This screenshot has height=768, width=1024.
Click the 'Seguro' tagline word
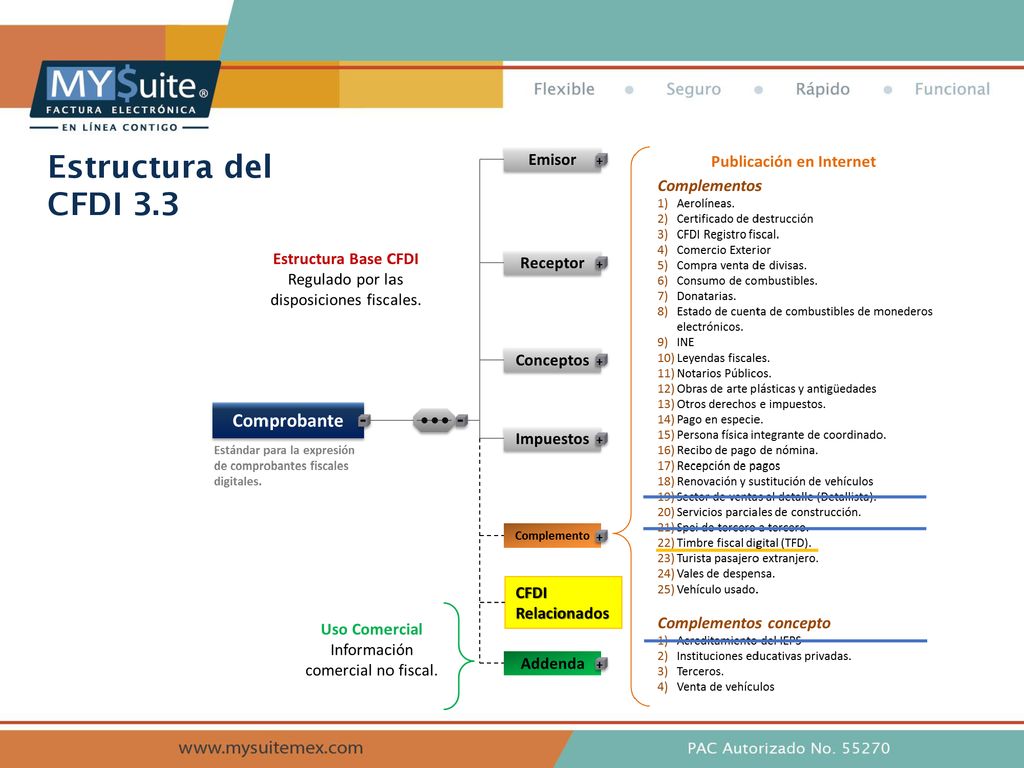pyautogui.click(x=694, y=89)
